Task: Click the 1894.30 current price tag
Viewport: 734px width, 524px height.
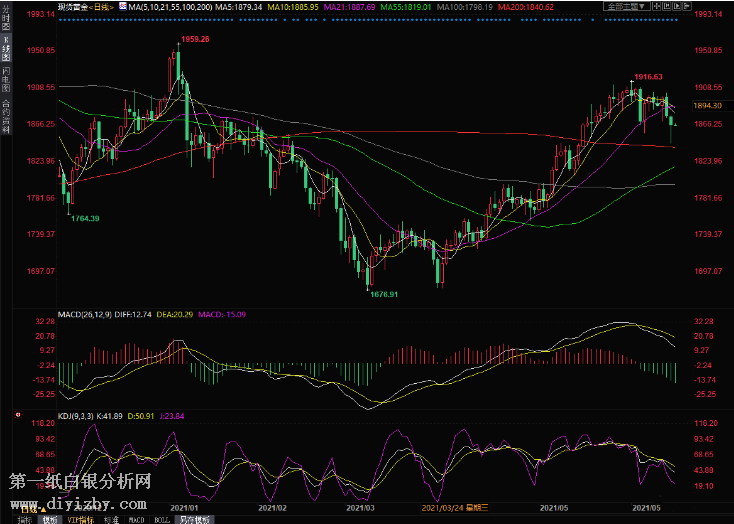Action: [707, 106]
